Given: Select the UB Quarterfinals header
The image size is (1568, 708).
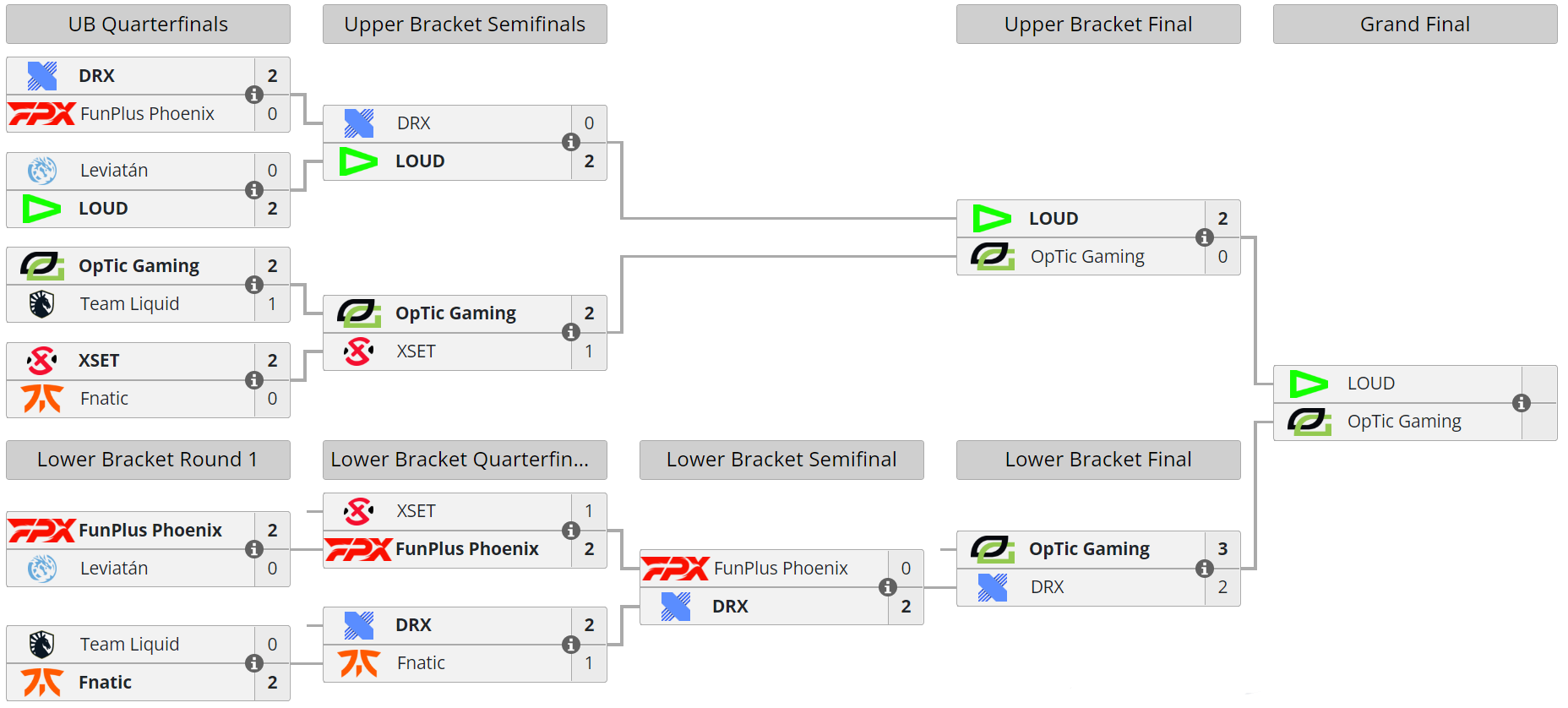Looking at the screenshot, I should tap(148, 25).
